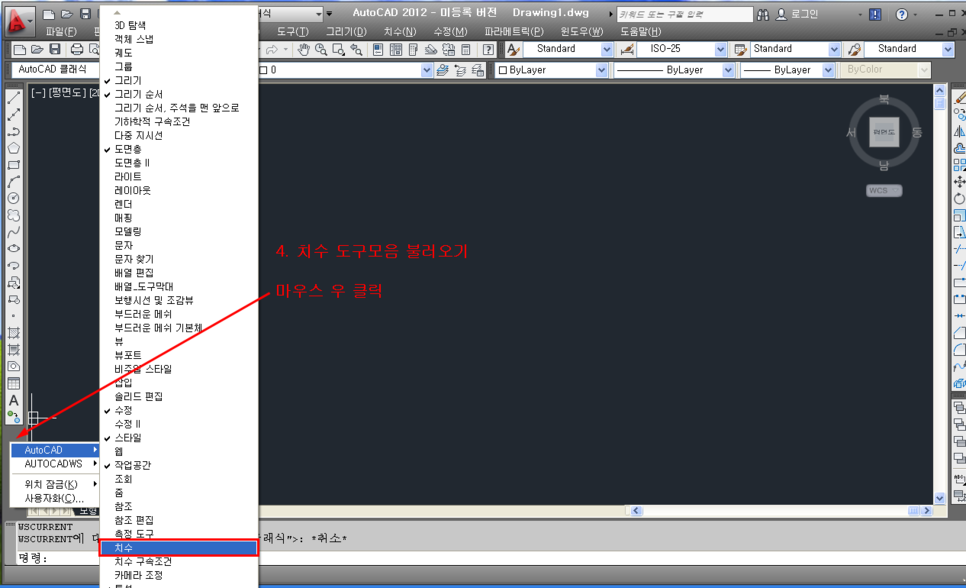Click the Plot printer icon
Screen dimensions: 966x588
pyautogui.click(x=76, y=49)
